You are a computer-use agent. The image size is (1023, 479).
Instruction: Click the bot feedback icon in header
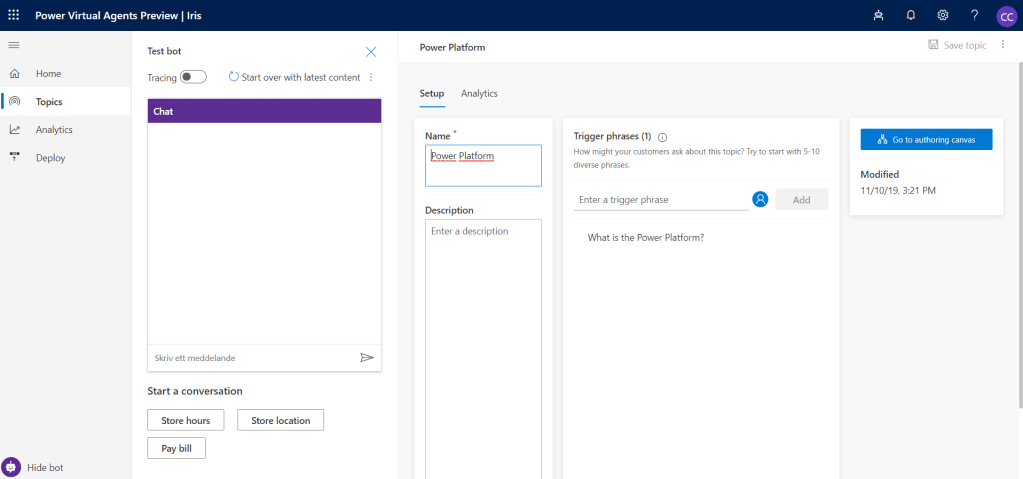click(x=879, y=15)
